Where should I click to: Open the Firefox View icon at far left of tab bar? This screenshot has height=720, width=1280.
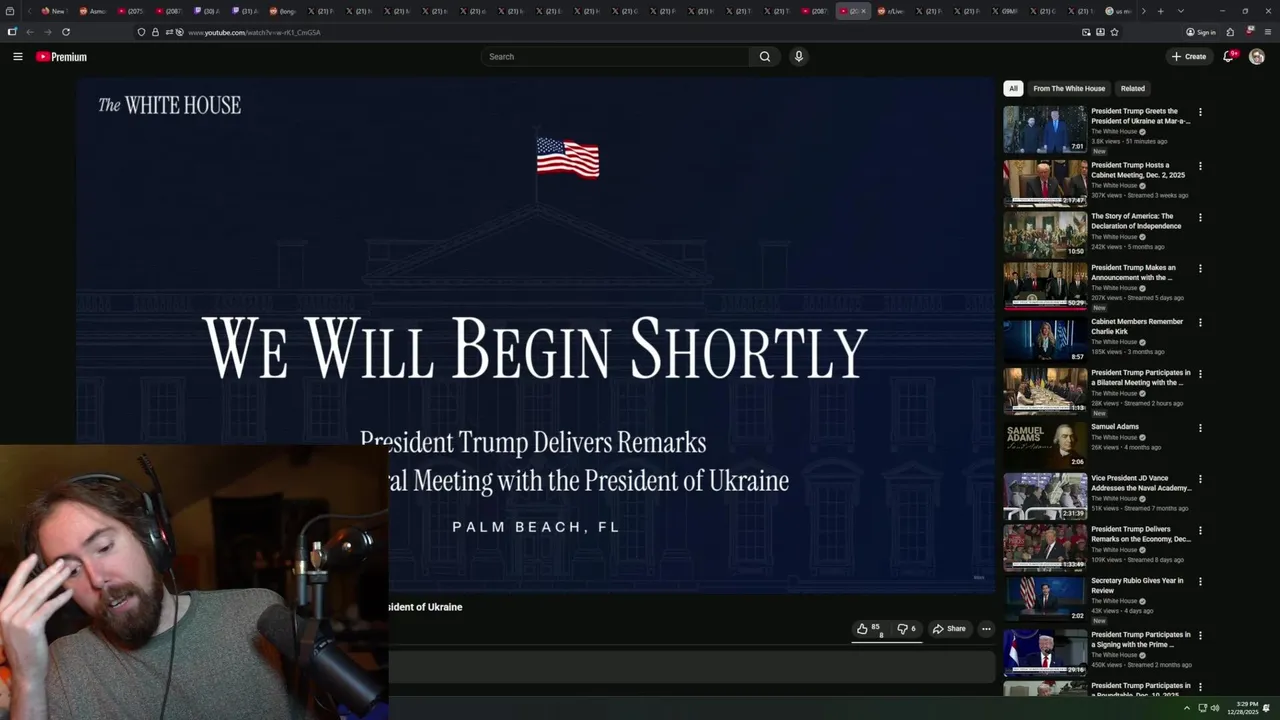(x=10, y=11)
